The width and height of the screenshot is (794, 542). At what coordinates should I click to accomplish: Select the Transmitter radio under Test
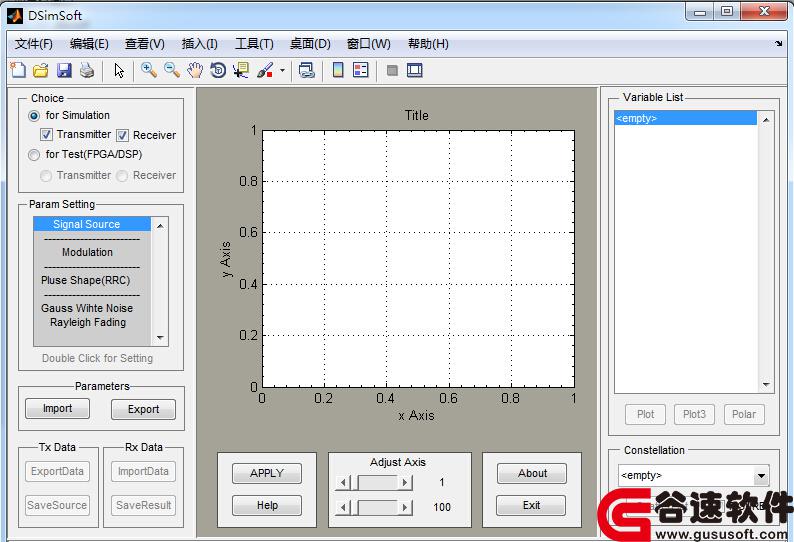pos(46,176)
